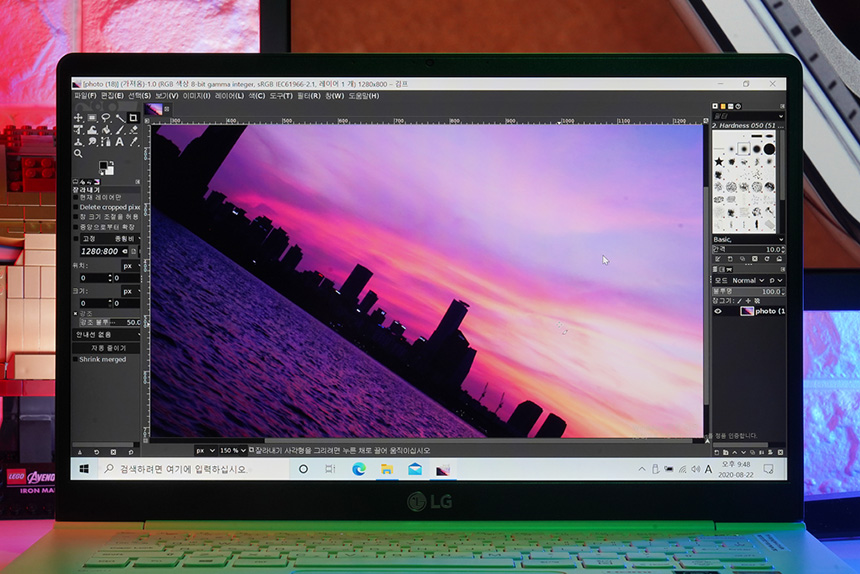Select the Paintbrush tool
The width and height of the screenshot is (860, 574).
click(x=120, y=130)
